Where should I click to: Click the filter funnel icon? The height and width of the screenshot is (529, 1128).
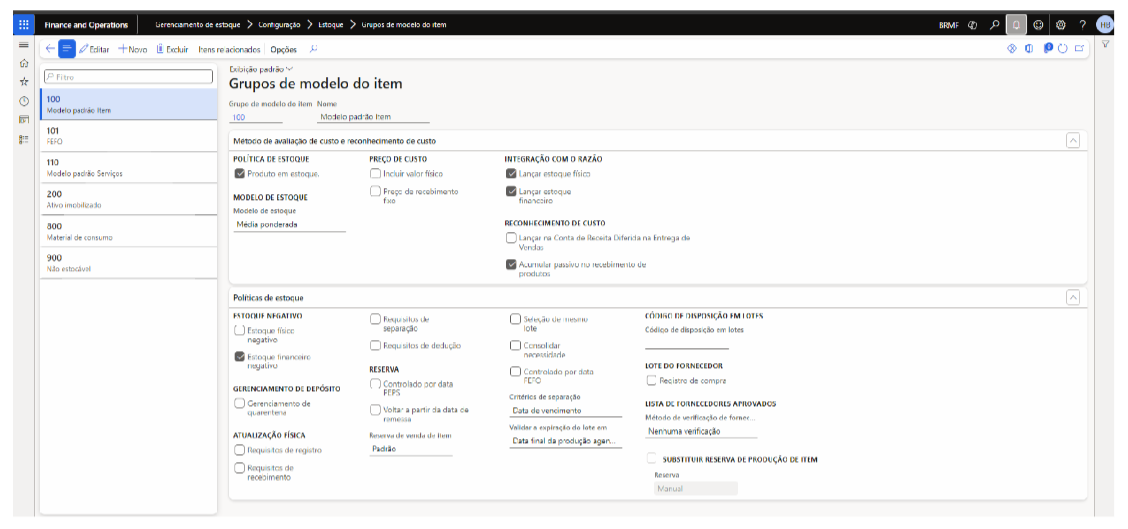[1106, 45]
